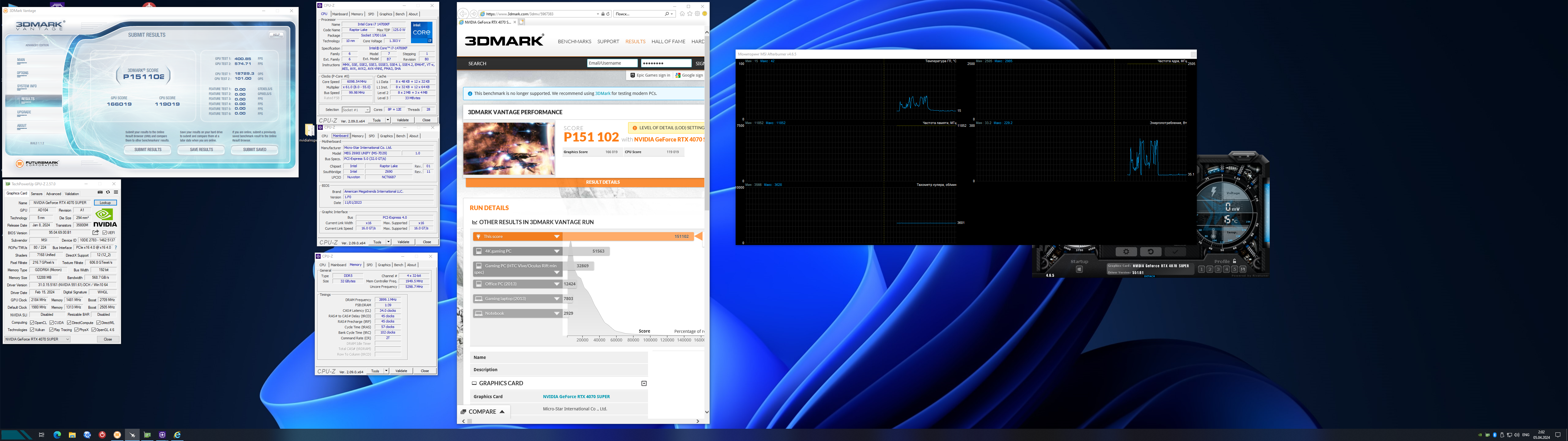Toggle DirectCompute checkbox in GPU-Z
The width and height of the screenshot is (1568, 441).
[x=69, y=323]
